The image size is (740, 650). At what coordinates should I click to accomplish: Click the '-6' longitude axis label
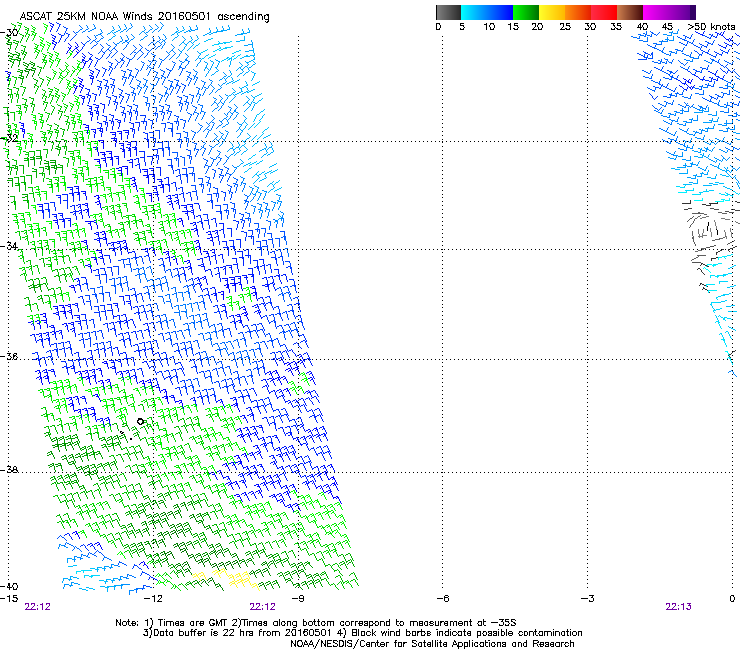(x=442, y=599)
